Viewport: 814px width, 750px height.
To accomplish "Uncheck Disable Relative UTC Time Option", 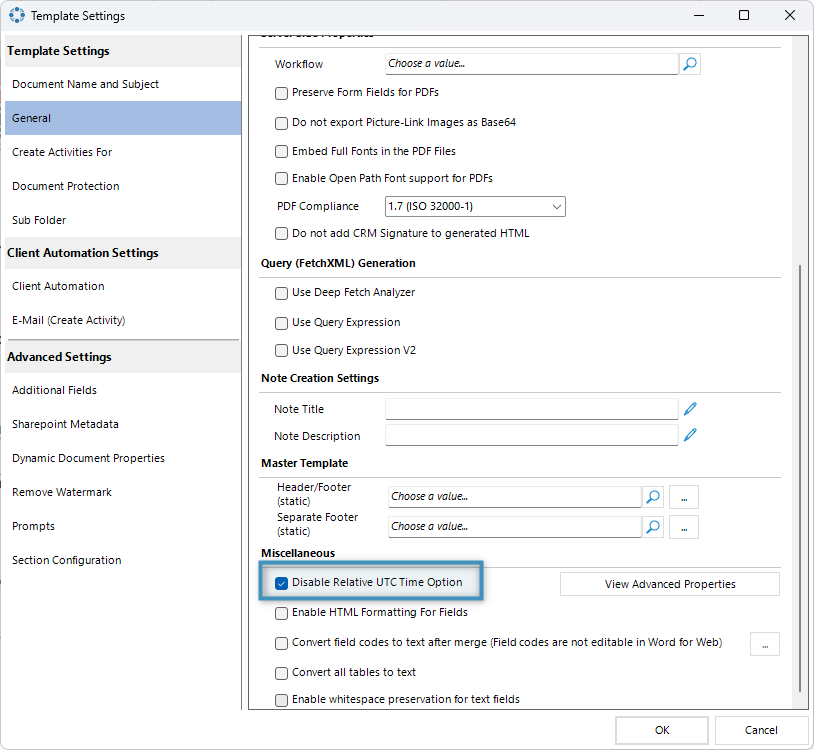I will (x=282, y=583).
